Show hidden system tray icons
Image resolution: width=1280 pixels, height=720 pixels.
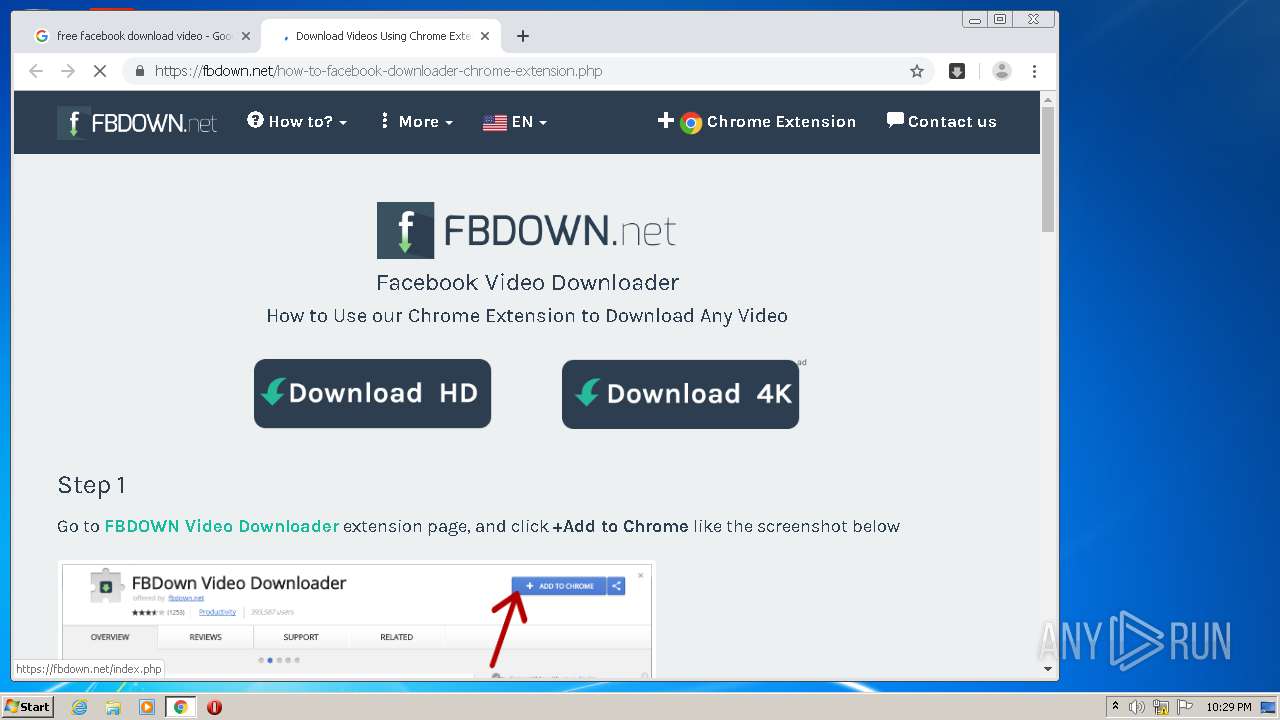1116,707
